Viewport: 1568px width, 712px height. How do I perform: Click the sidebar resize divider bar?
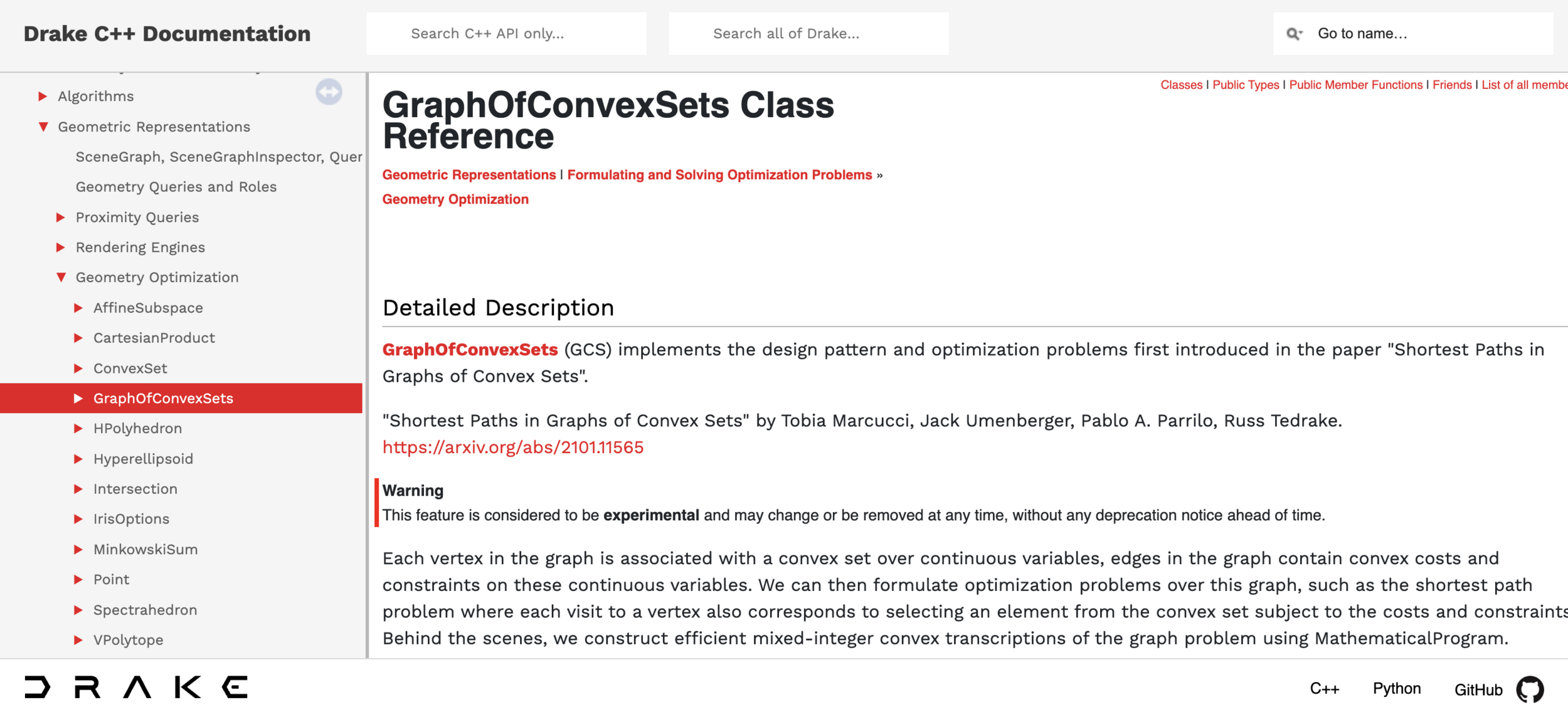tap(367, 365)
